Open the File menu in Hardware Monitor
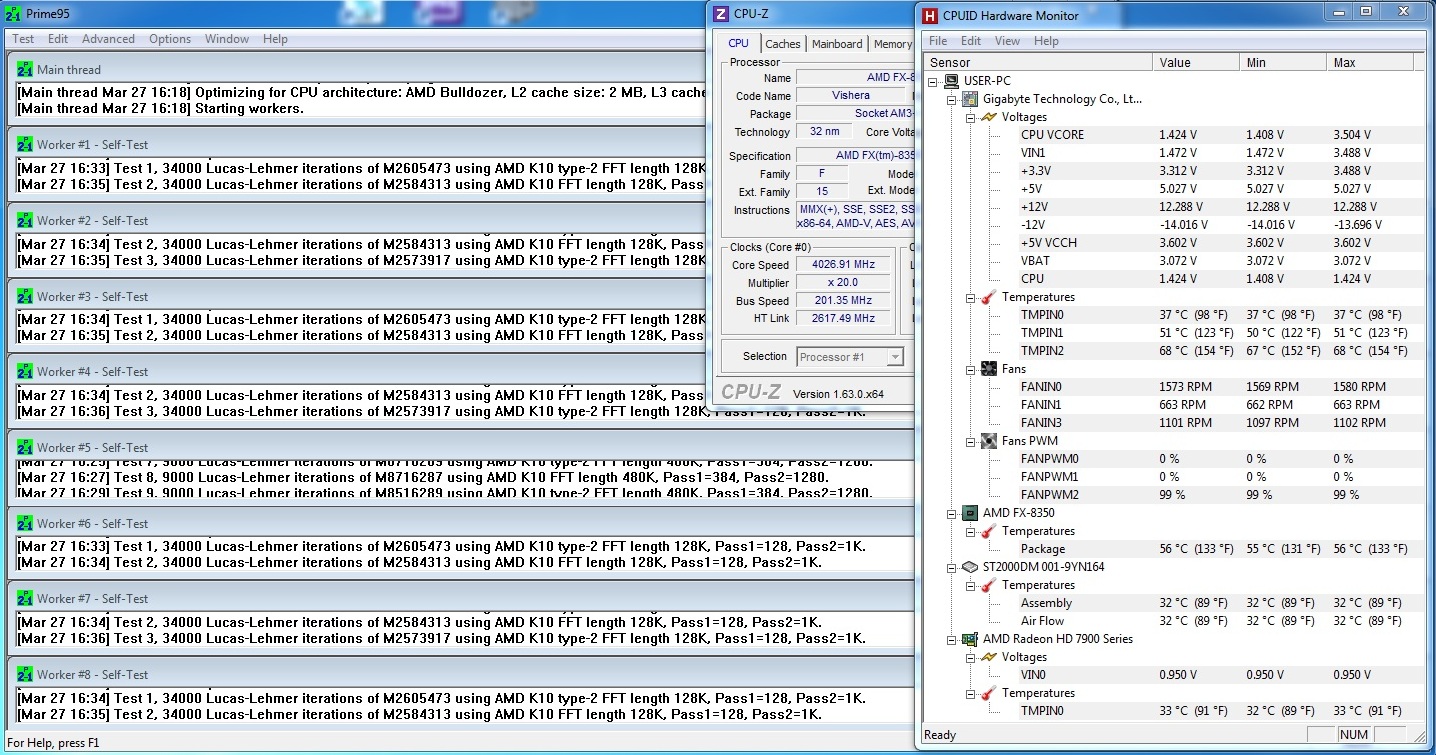 (938, 41)
